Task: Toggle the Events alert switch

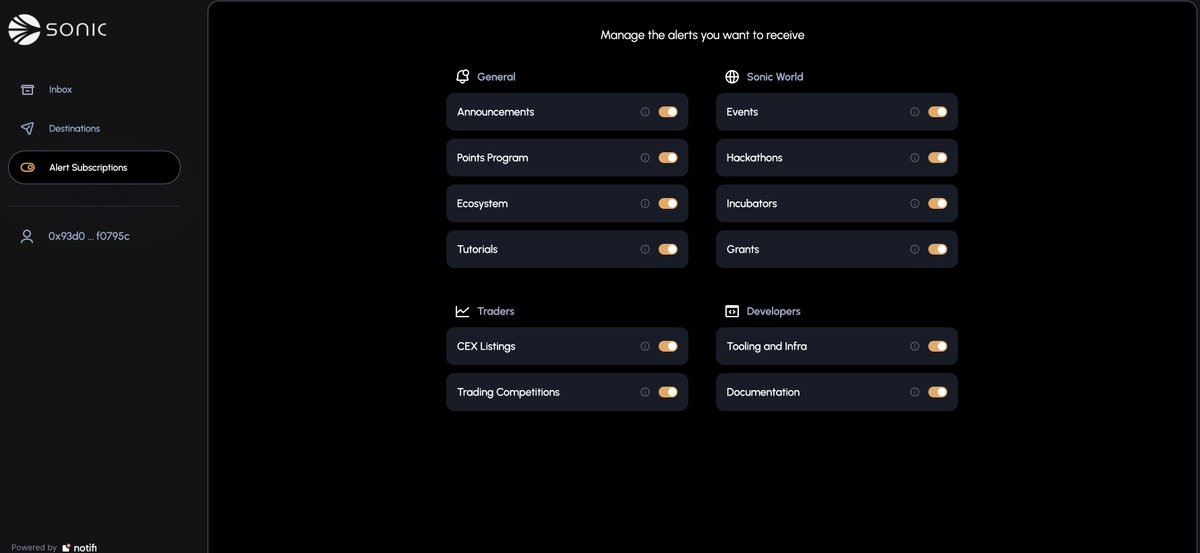Action: point(937,112)
